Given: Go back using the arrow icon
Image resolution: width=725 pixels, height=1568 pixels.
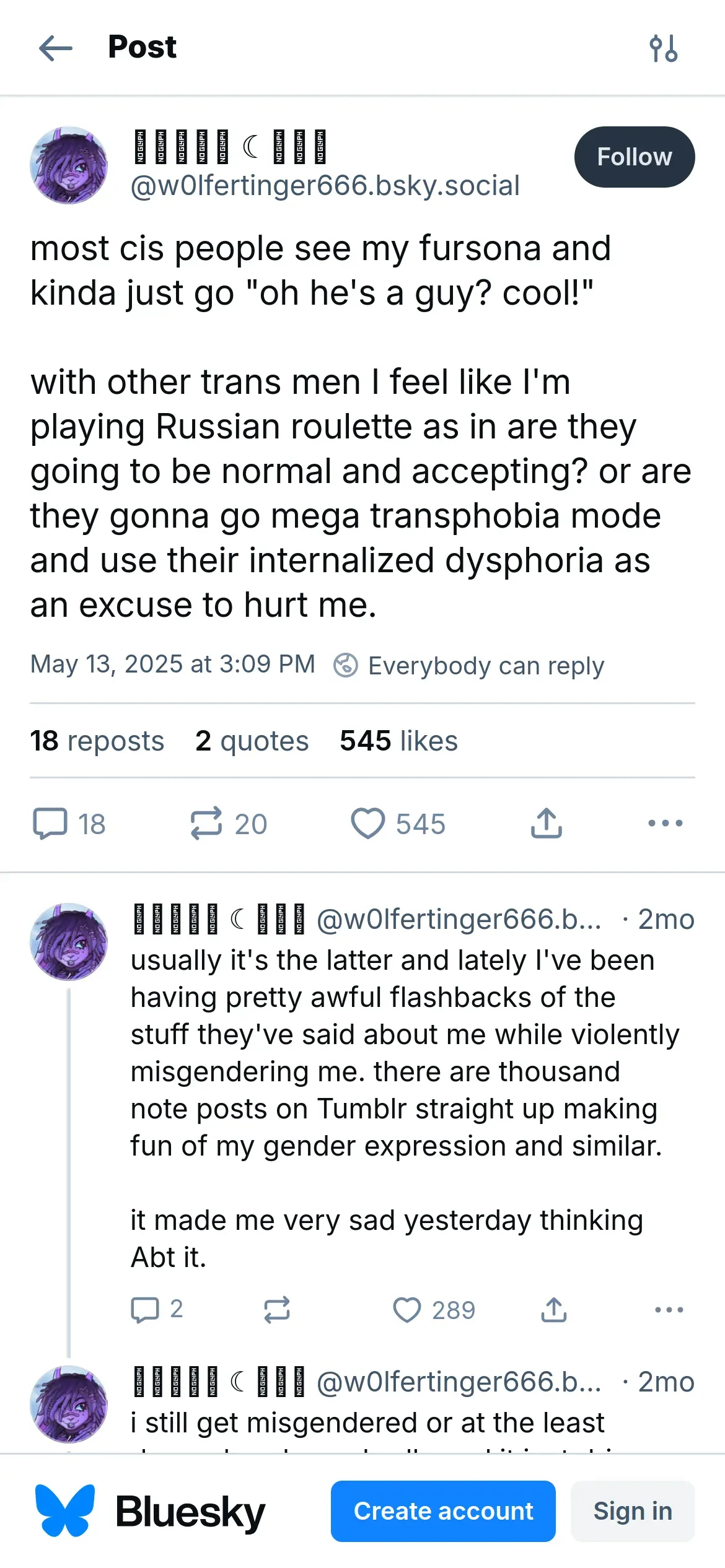Looking at the screenshot, I should tap(56, 48).
